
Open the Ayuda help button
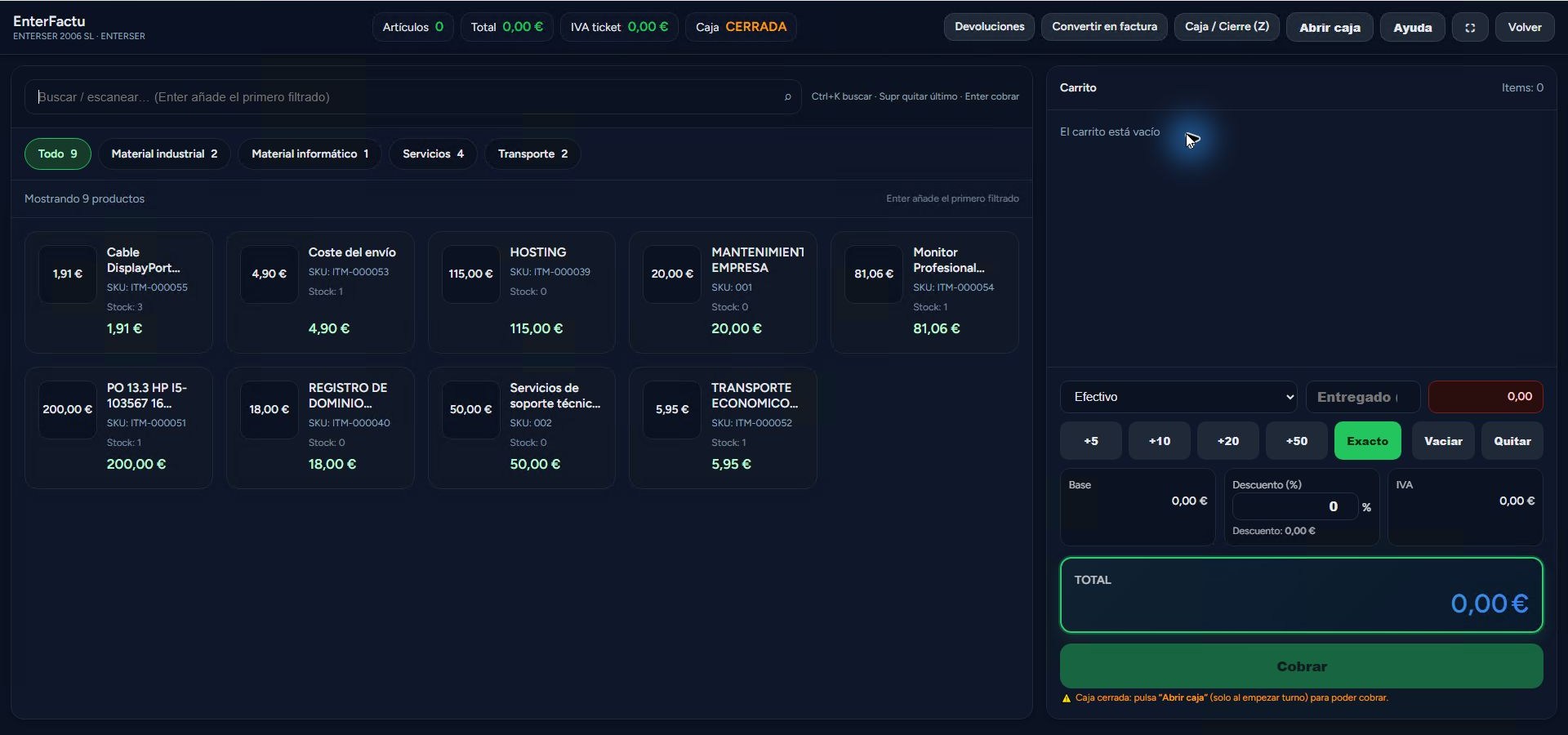pos(1412,27)
